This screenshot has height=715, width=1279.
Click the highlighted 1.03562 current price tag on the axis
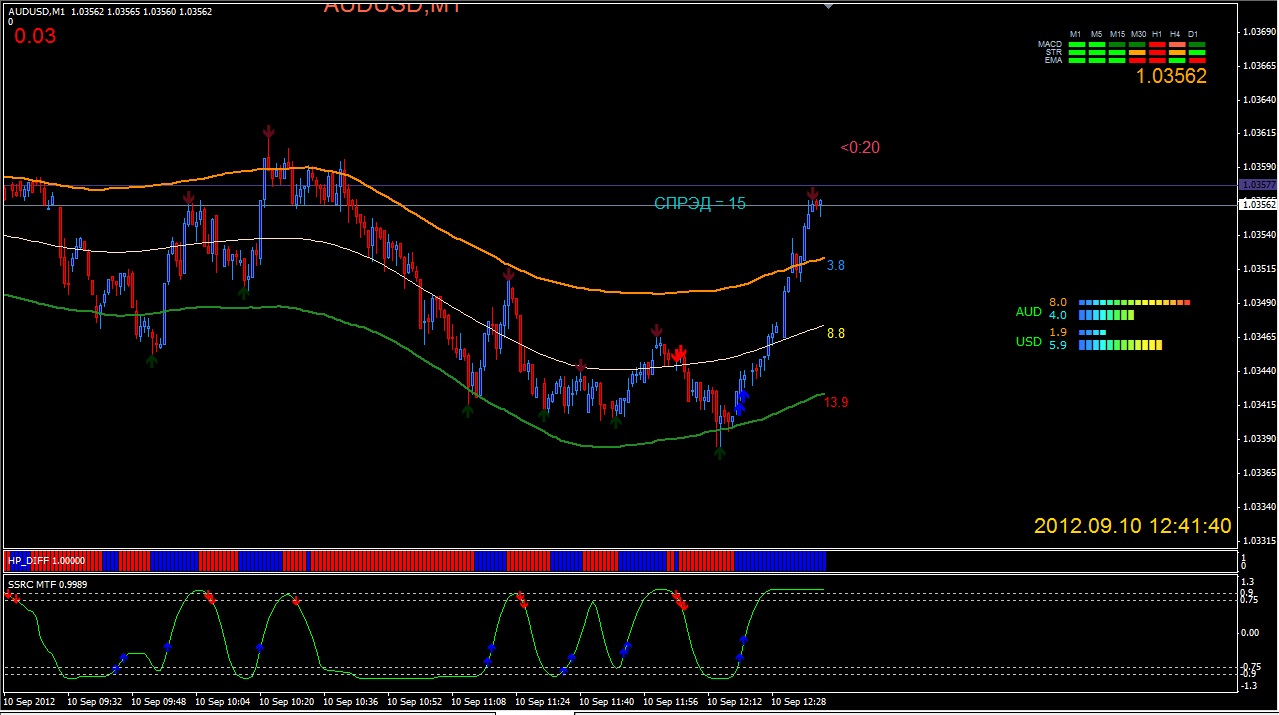point(1257,204)
